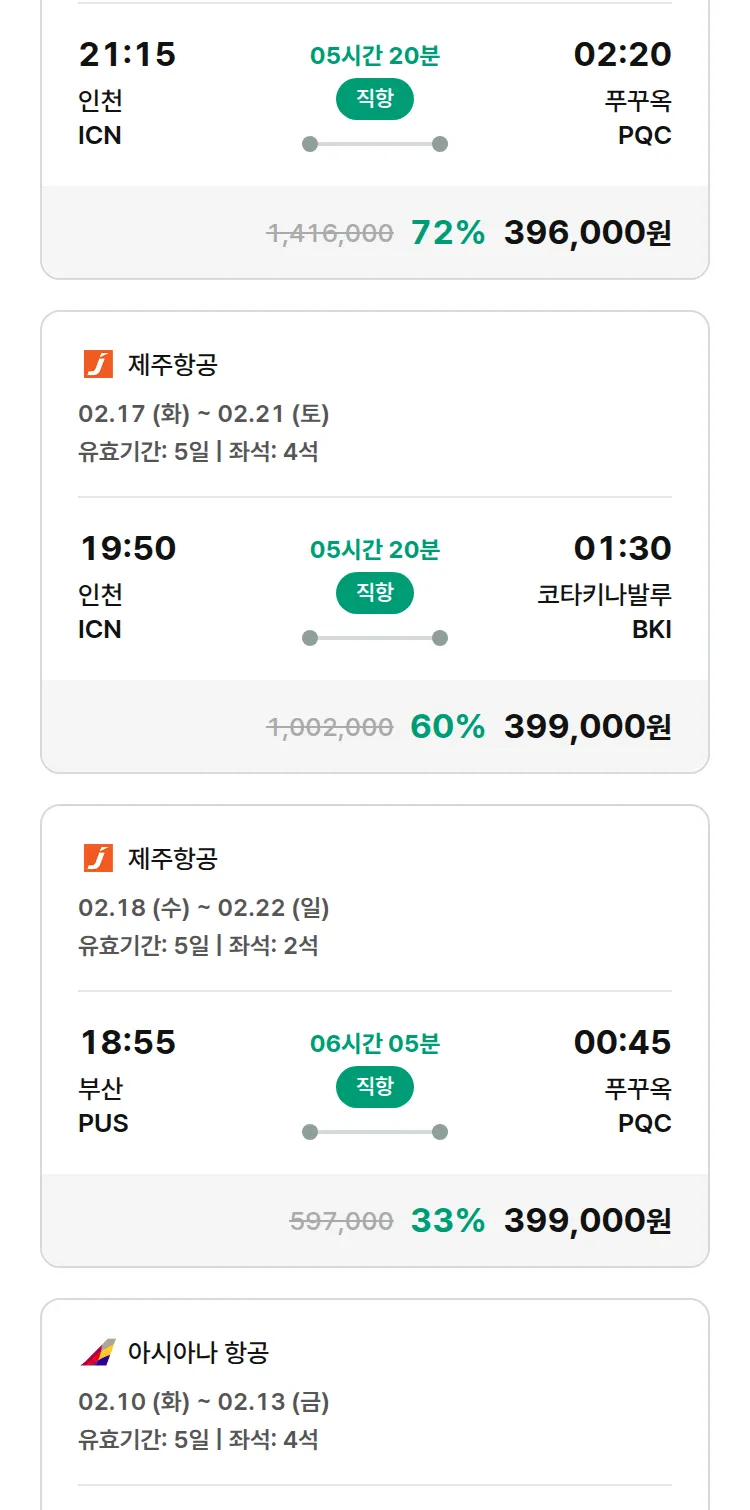Click the first Jeju Air orange logo icon
The image size is (750, 1510).
pyautogui.click(x=98, y=364)
